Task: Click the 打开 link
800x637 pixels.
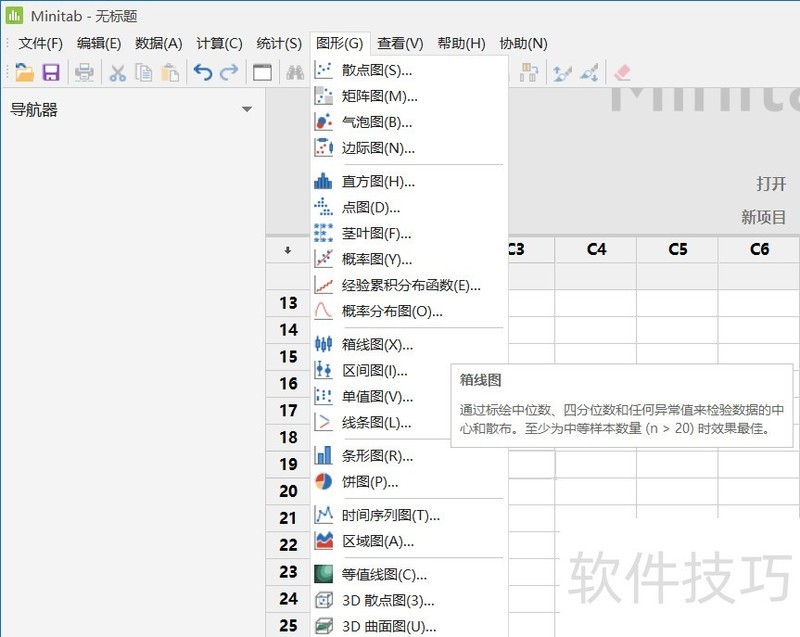Action: pyautogui.click(x=771, y=185)
